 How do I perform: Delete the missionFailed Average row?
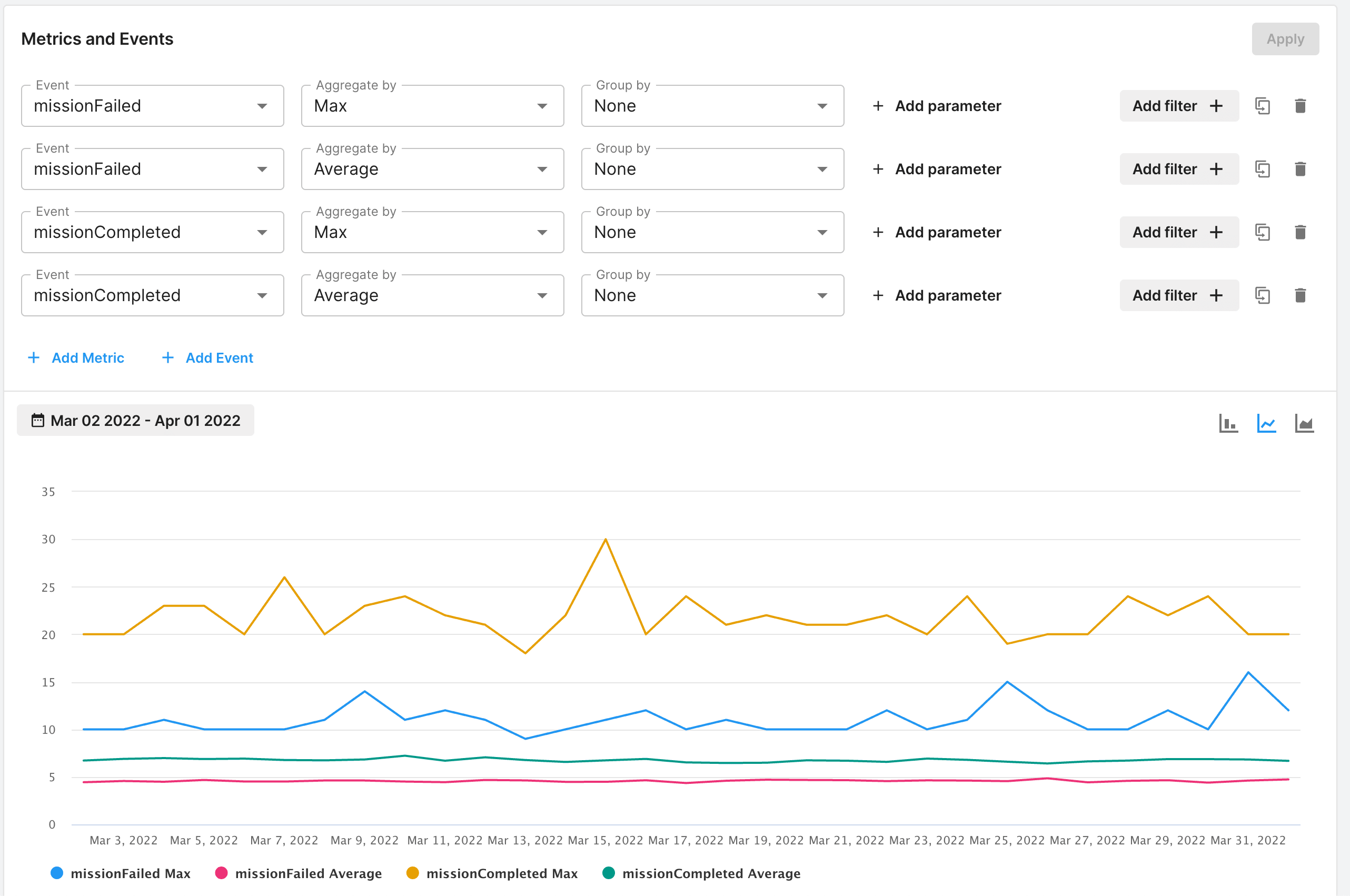pyautogui.click(x=1301, y=169)
